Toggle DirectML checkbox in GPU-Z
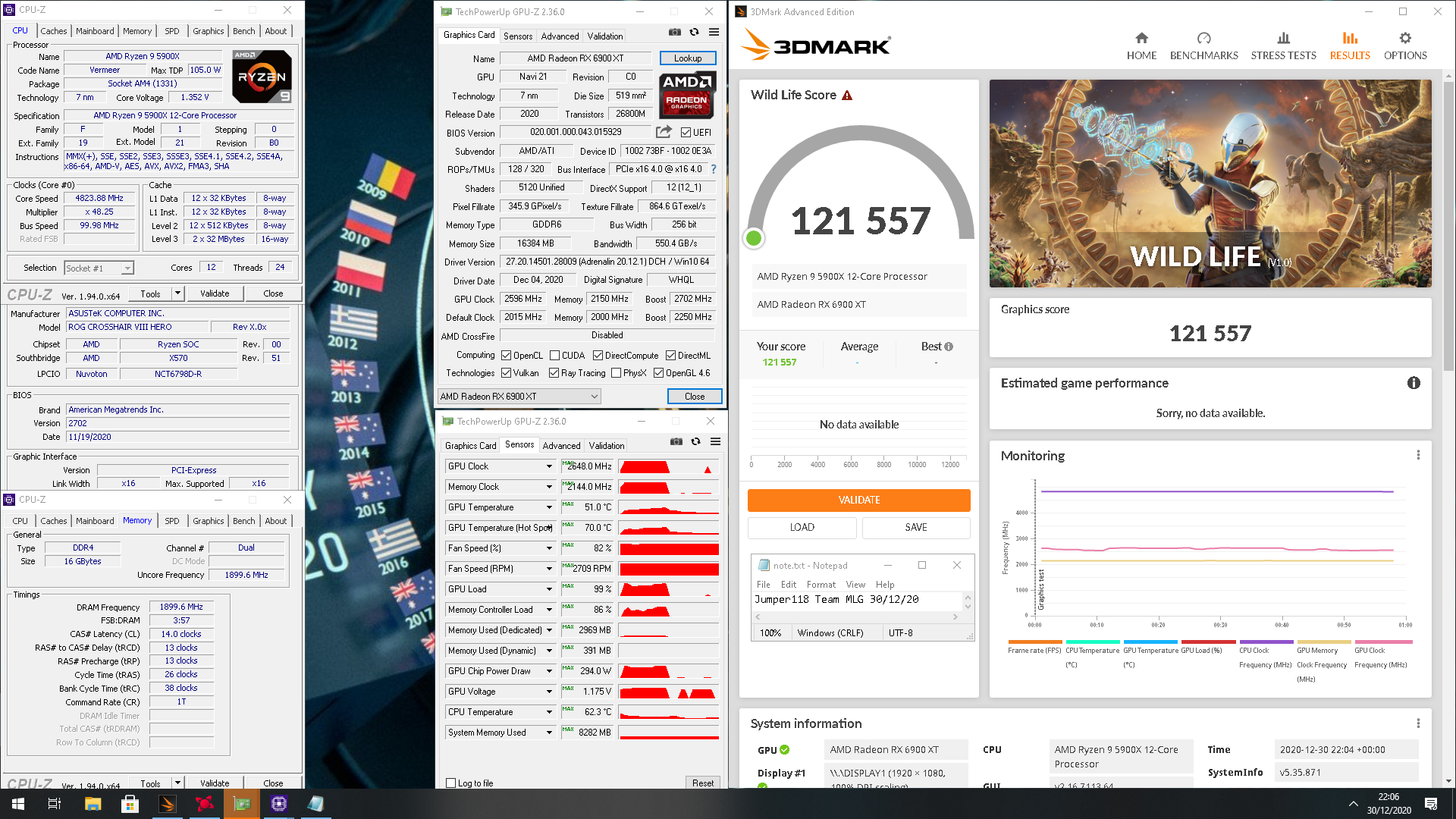Image resolution: width=1456 pixels, height=819 pixels. tap(670, 356)
